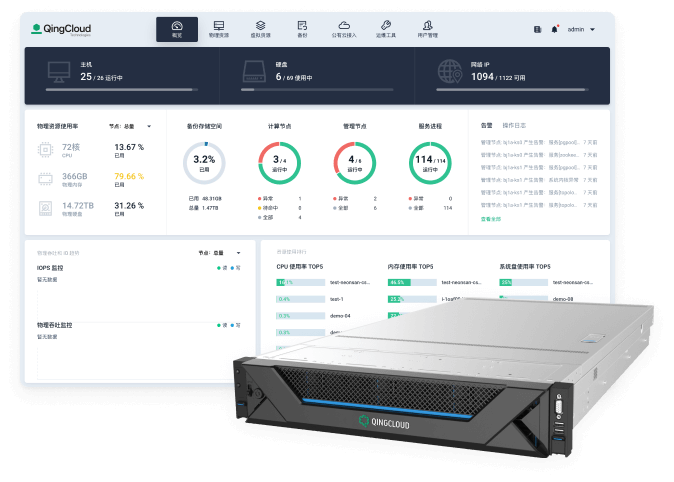Click the 31.26 % disk usage value
Image resolution: width=674 pixels, height=482 pixels.
[x=129, y=206]
